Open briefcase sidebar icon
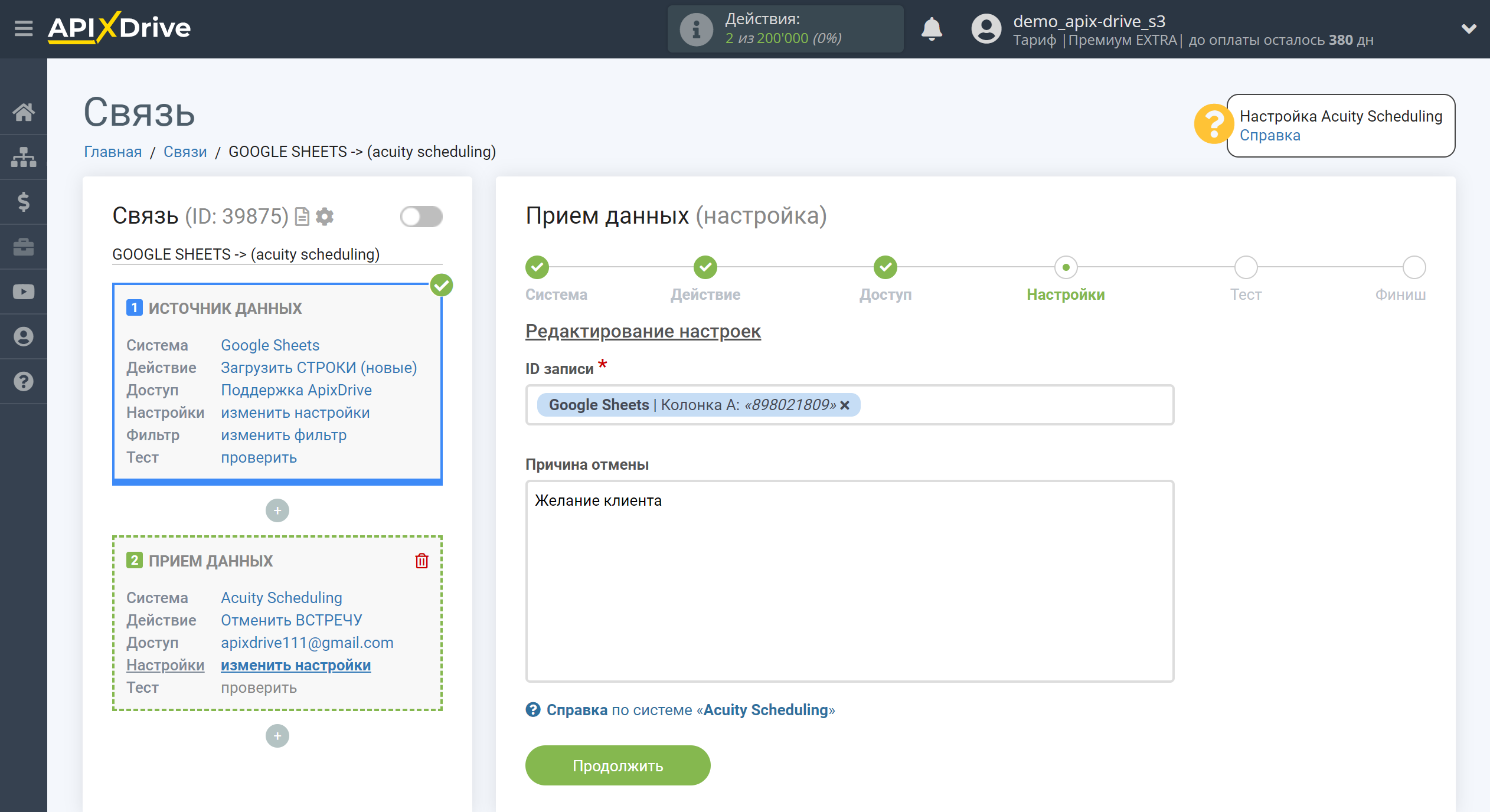The image size is (1490, 812). (24, 247)
